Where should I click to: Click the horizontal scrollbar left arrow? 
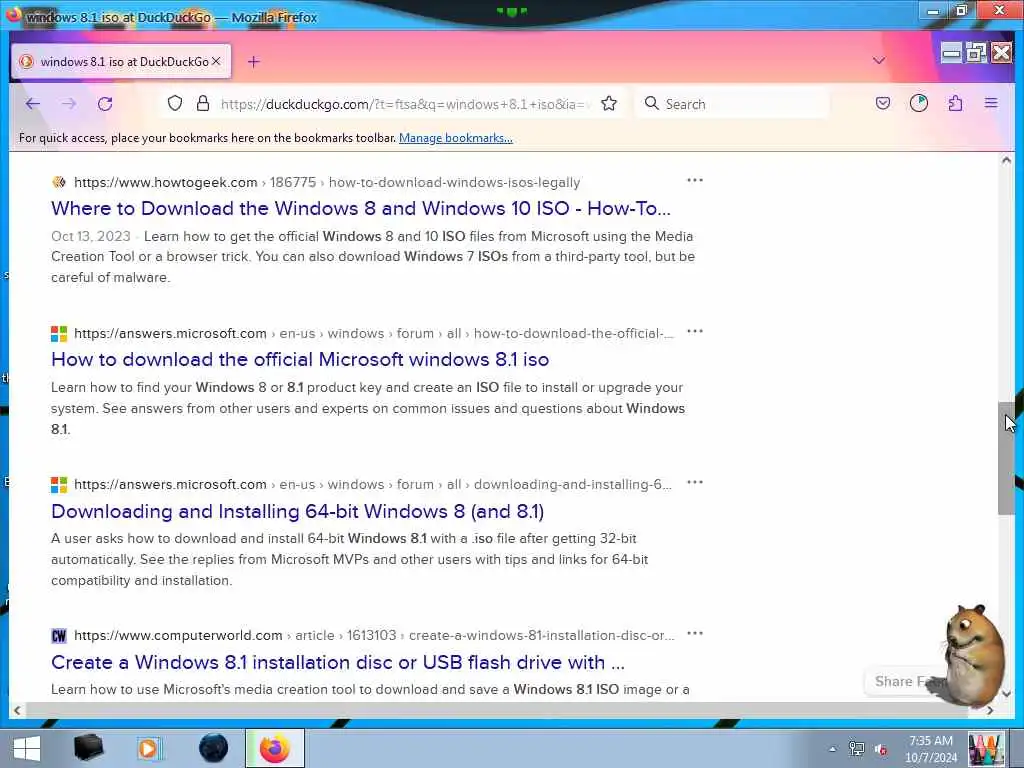[17, 710]
